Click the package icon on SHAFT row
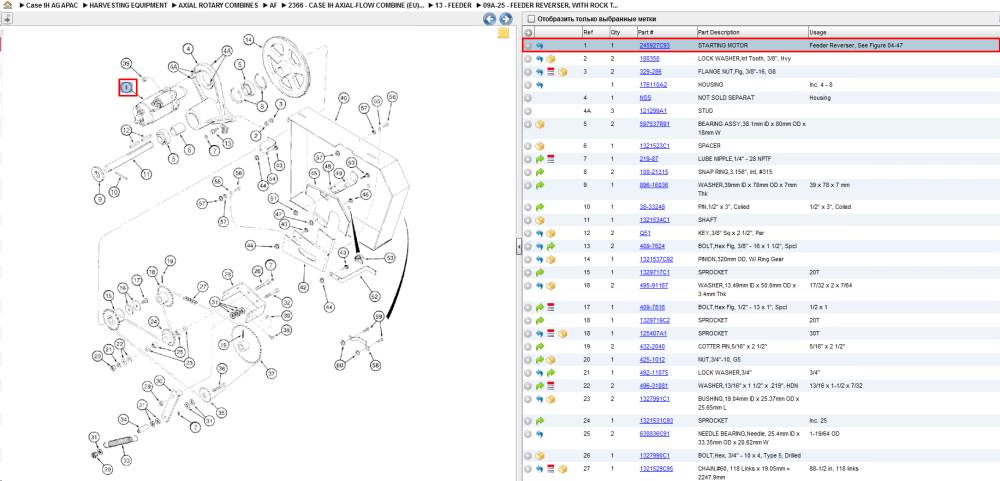The width and height of the screenshot is (1000, 481). (540, 220)
